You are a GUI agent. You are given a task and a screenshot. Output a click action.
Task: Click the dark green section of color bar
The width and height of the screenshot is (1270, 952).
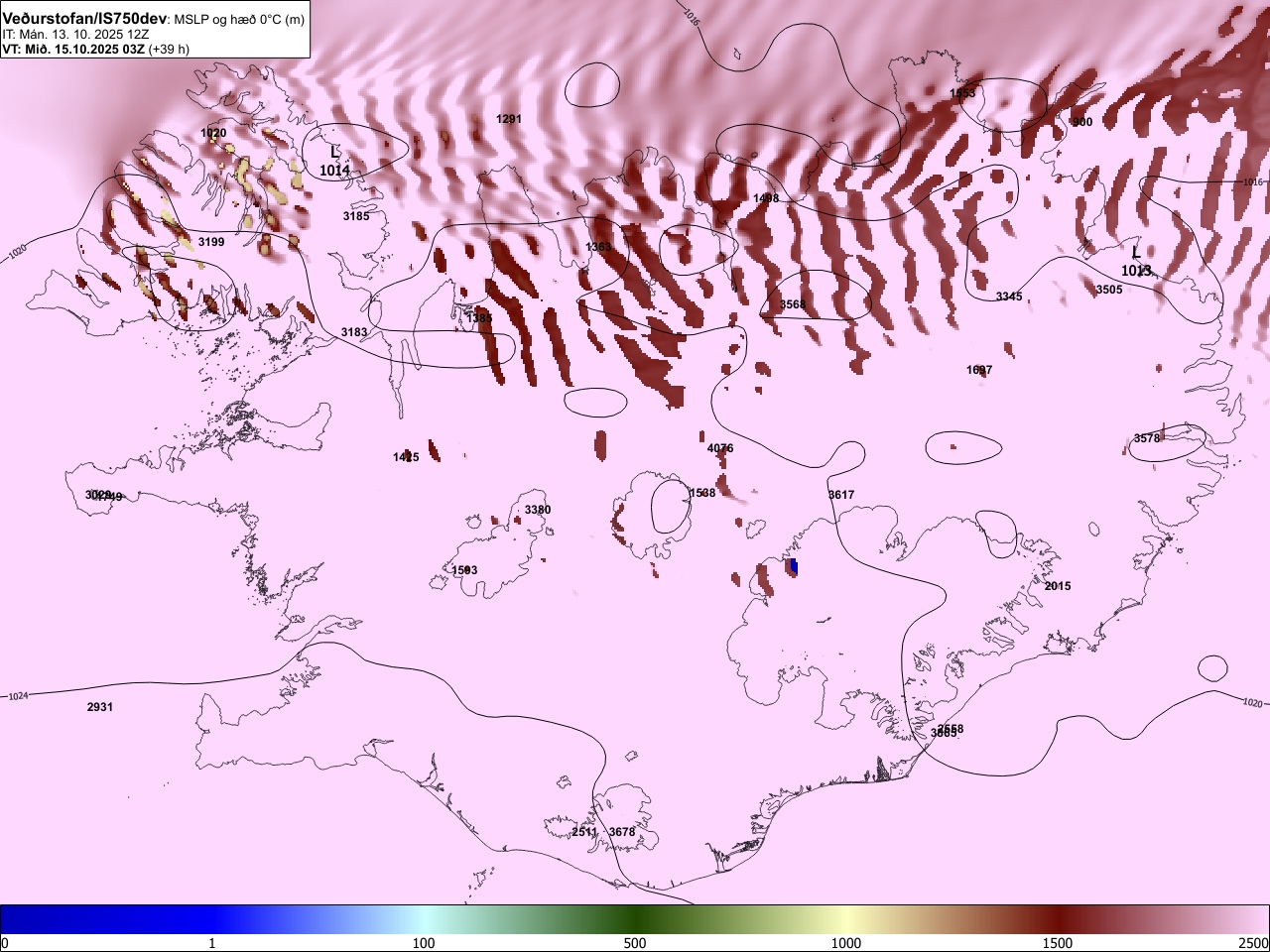[635, 919]
